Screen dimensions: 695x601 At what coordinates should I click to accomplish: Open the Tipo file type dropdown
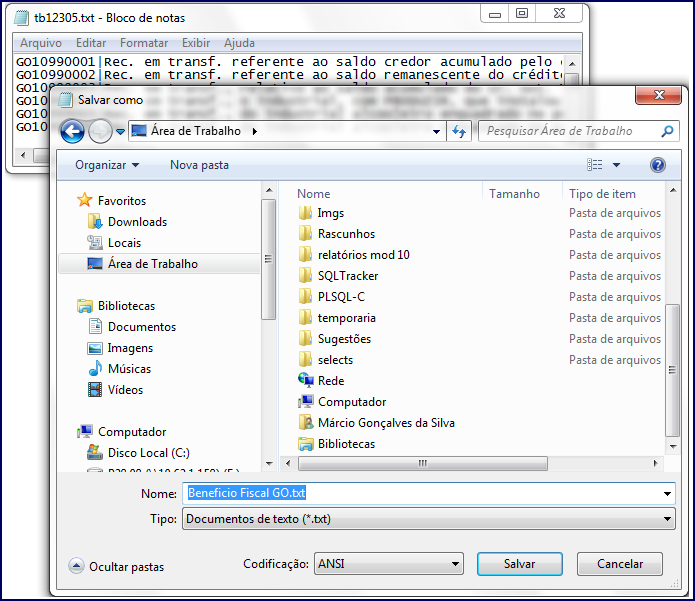[429, 519]
